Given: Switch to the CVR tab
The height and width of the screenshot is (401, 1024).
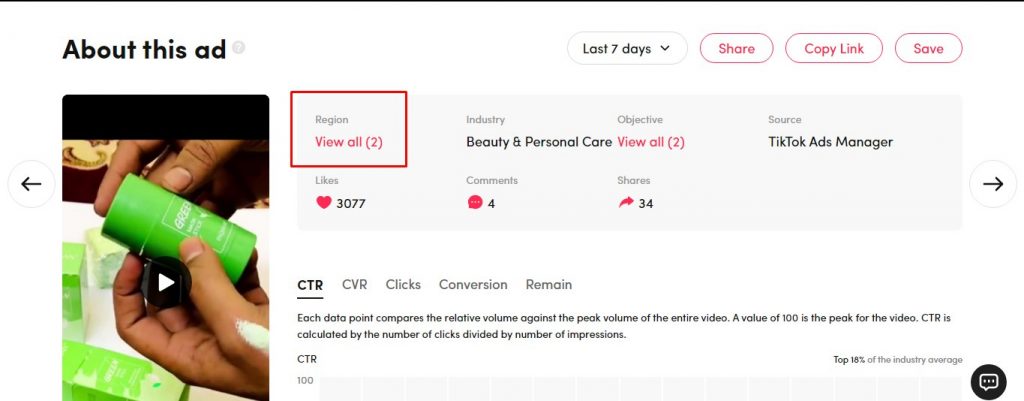Looking at the screenshot, I should tap(355, 285).
